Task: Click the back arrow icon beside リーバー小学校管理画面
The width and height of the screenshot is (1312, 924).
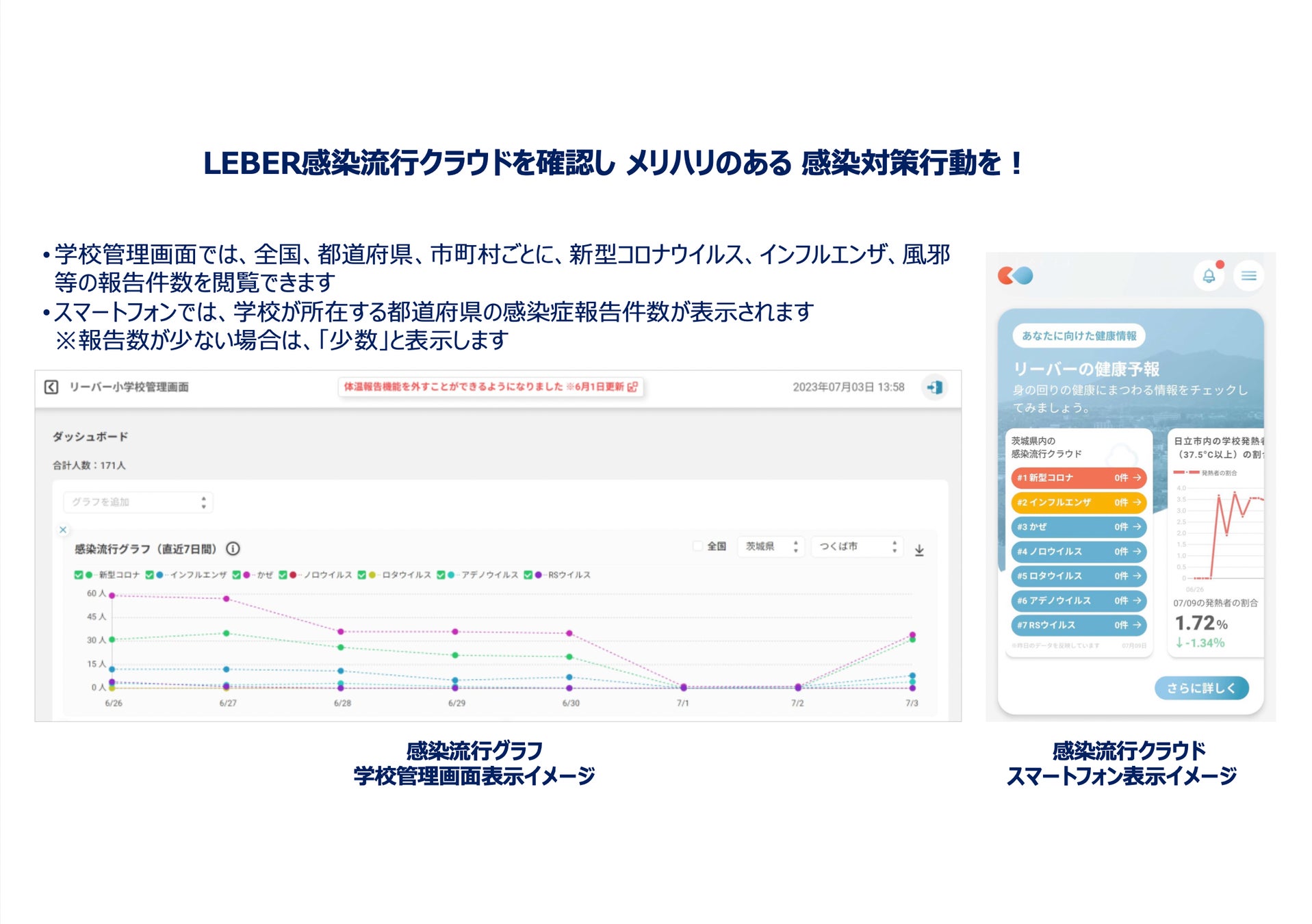Action: point(51,387)
